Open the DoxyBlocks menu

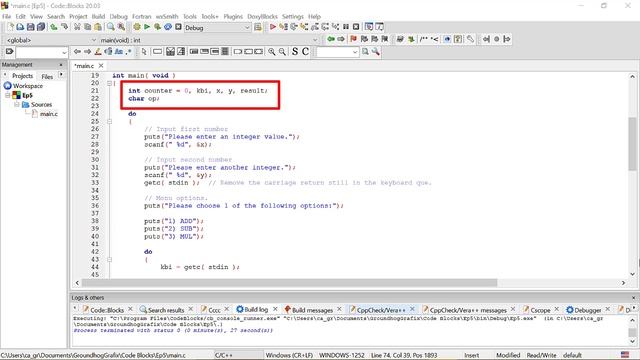point(262,16)
